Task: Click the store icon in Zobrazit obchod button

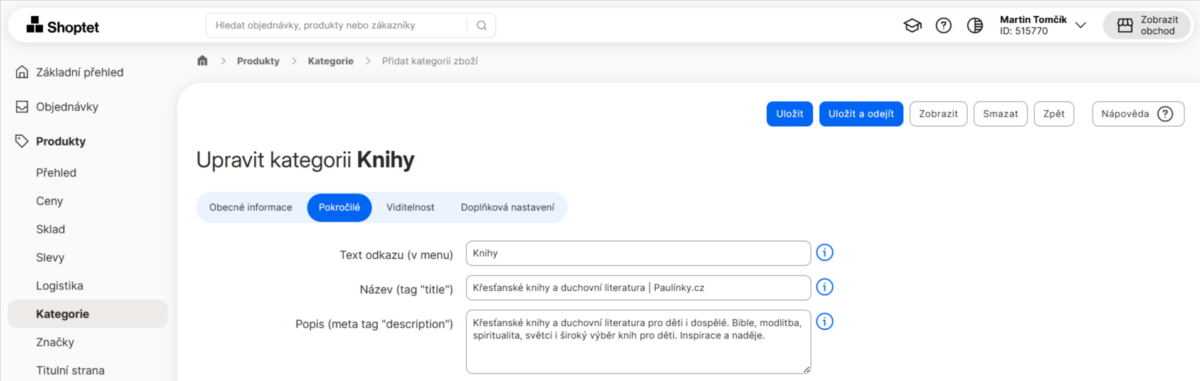Action: click(x=1125, y=26)
